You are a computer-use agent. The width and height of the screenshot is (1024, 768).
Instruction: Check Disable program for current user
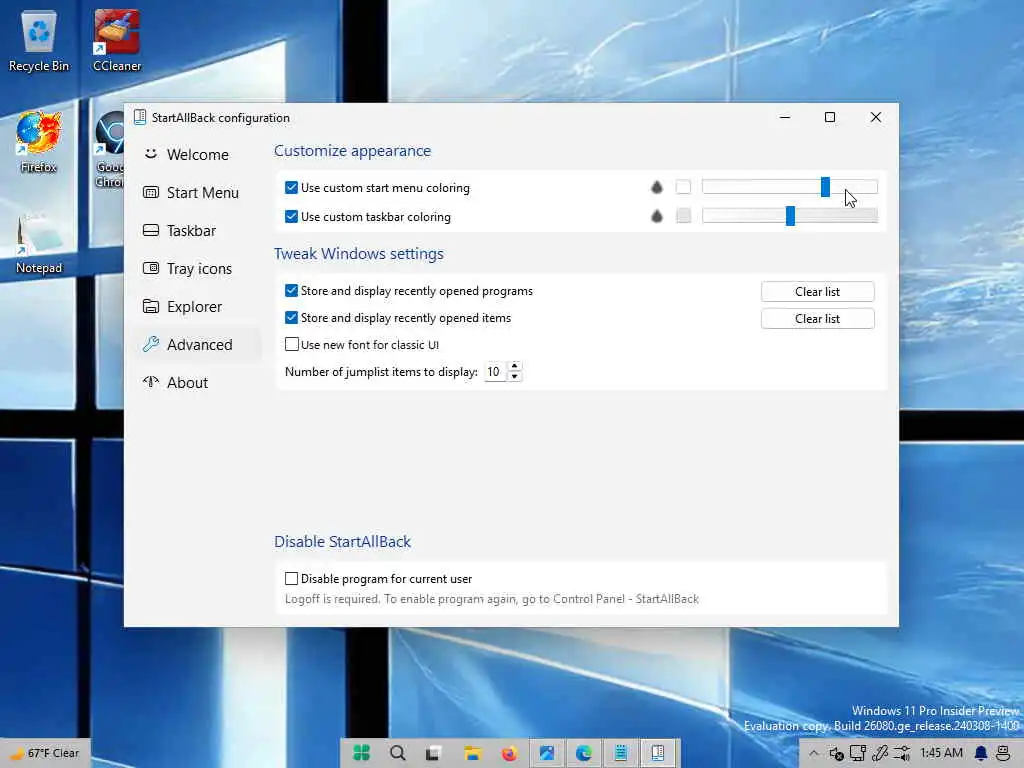[x=291, y=579]
